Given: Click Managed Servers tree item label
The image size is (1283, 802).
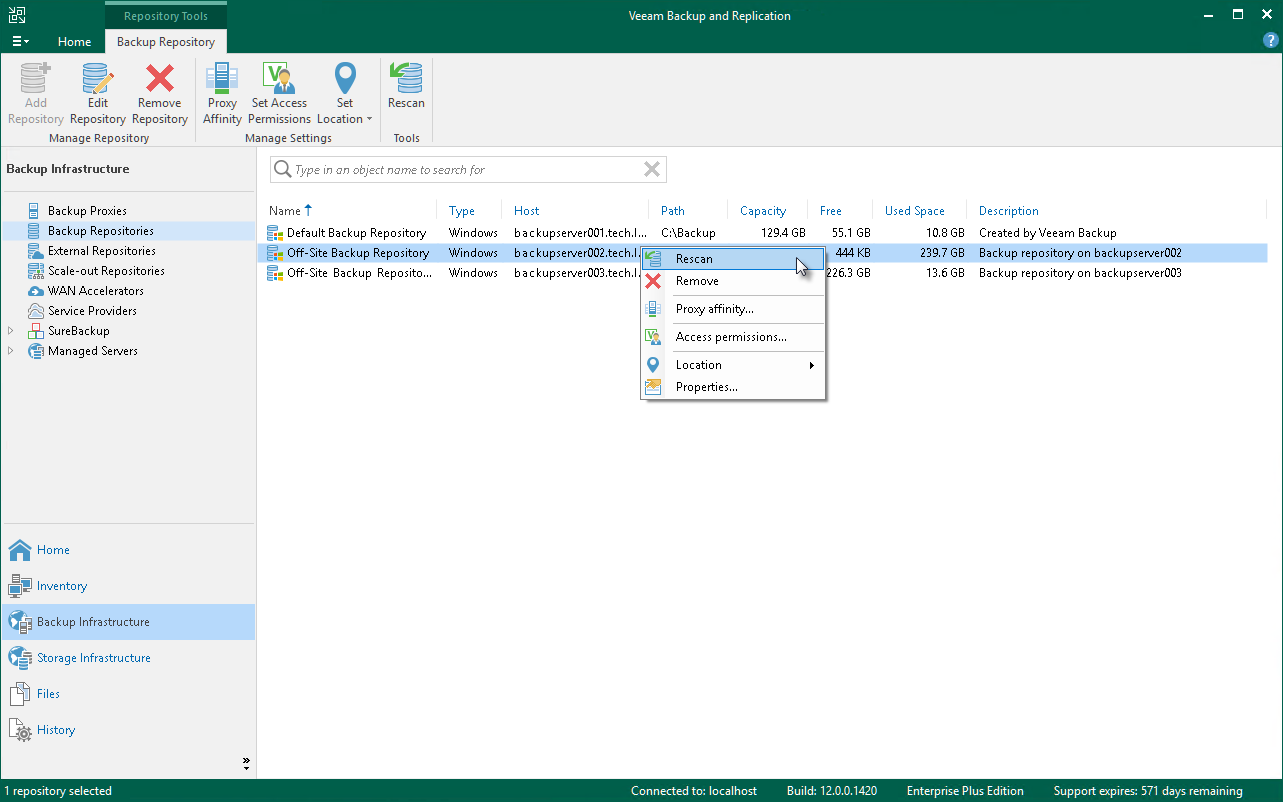Looking at the screenshot, I should coord(93,351).
